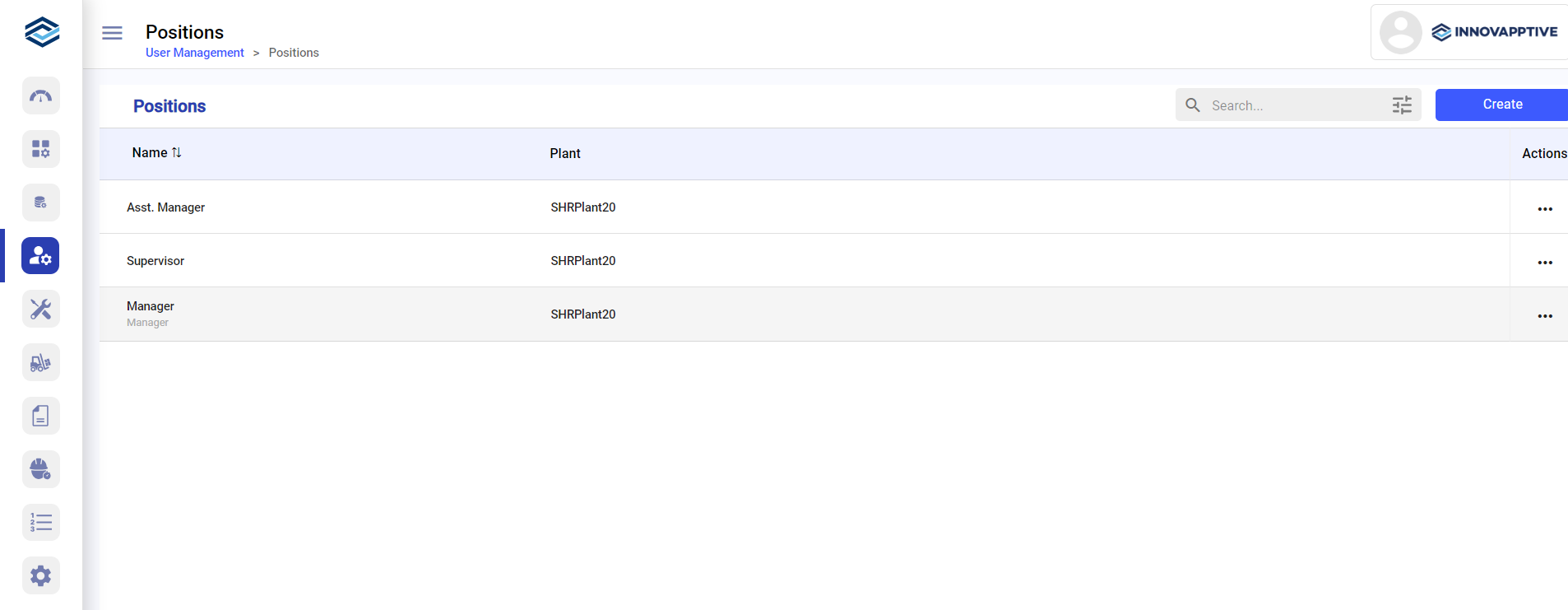
Task: Open actions menu for Asst. Manager row
Action: (1544, 209)
